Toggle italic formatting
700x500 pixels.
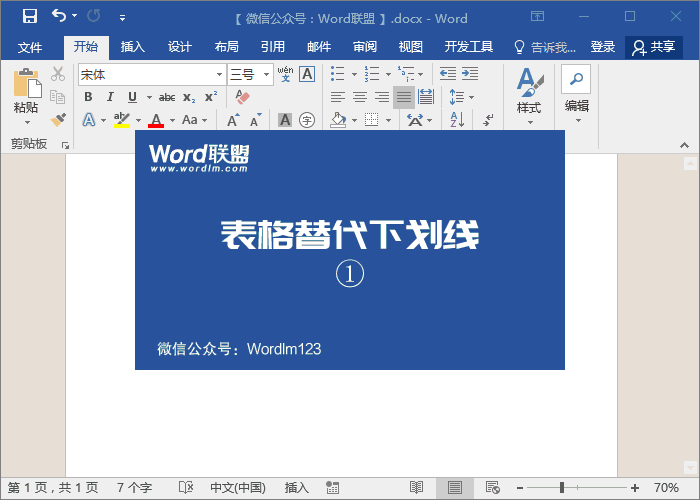[x=110, y=97]
